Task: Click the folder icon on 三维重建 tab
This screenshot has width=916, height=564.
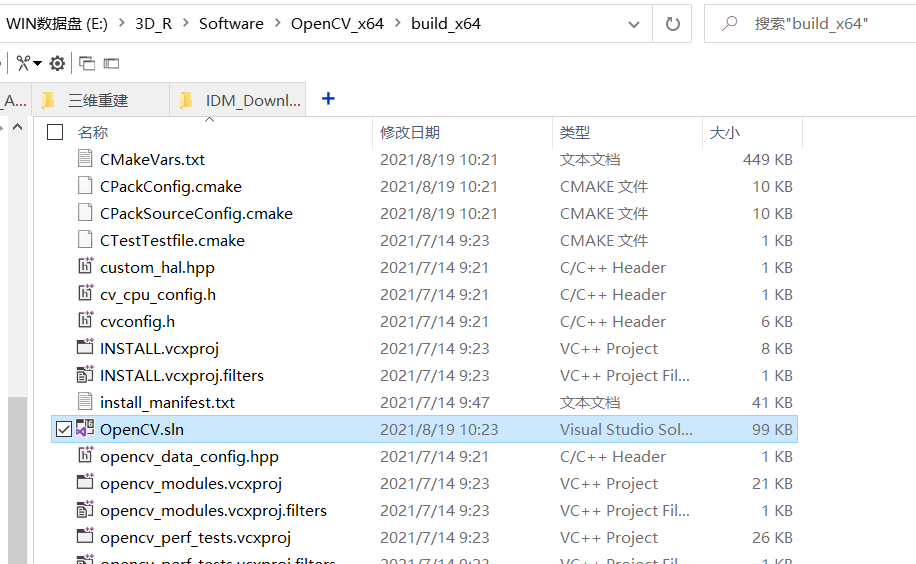Action: (x=48, y=101)
